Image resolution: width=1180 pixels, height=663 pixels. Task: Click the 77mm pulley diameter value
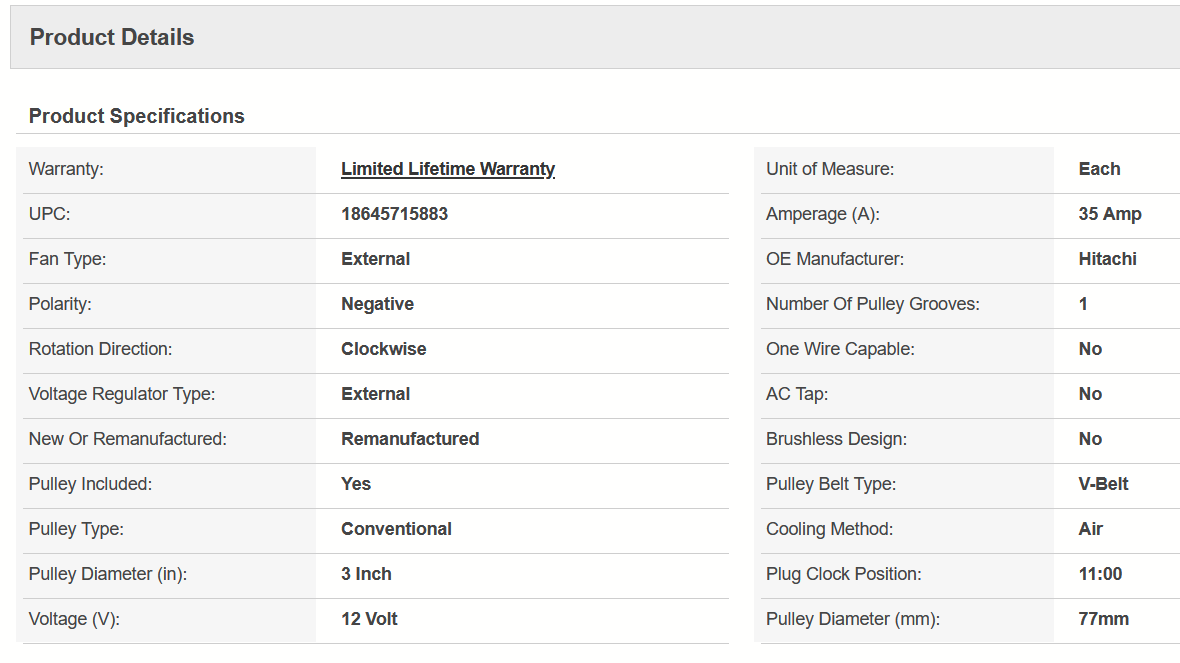pos(1103,619)
